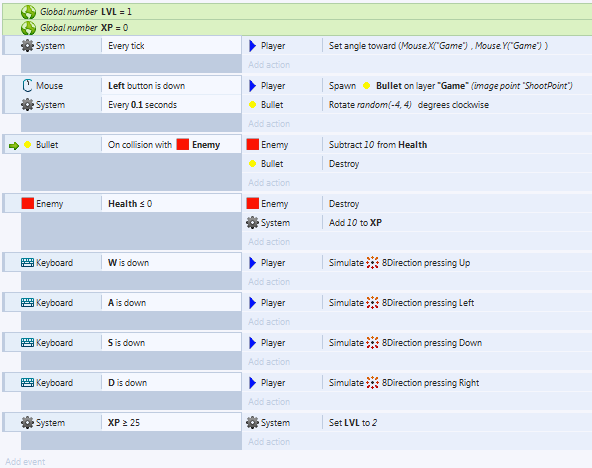The width and height of the screenshot is (592, 468).
Task: Select the System gear icon for Every tick
Action: (27, 46)
